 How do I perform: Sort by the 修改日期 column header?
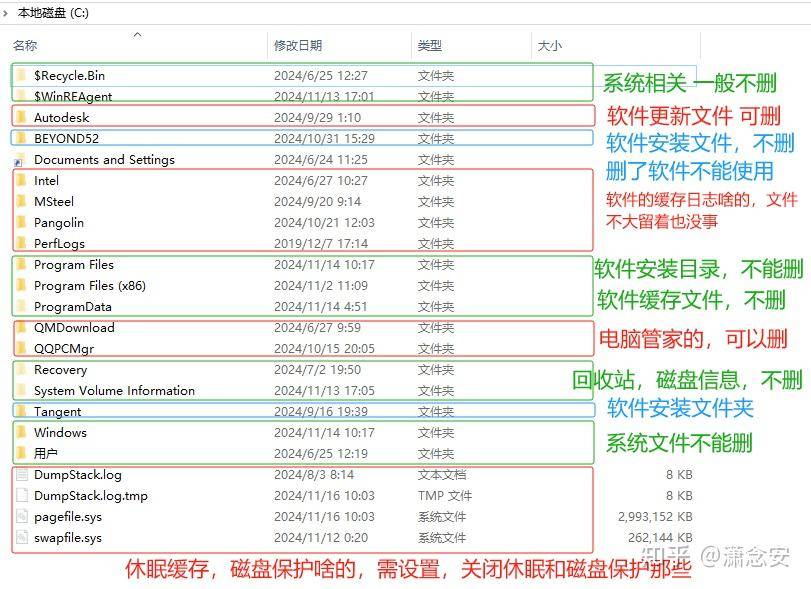tap(298, 46)
